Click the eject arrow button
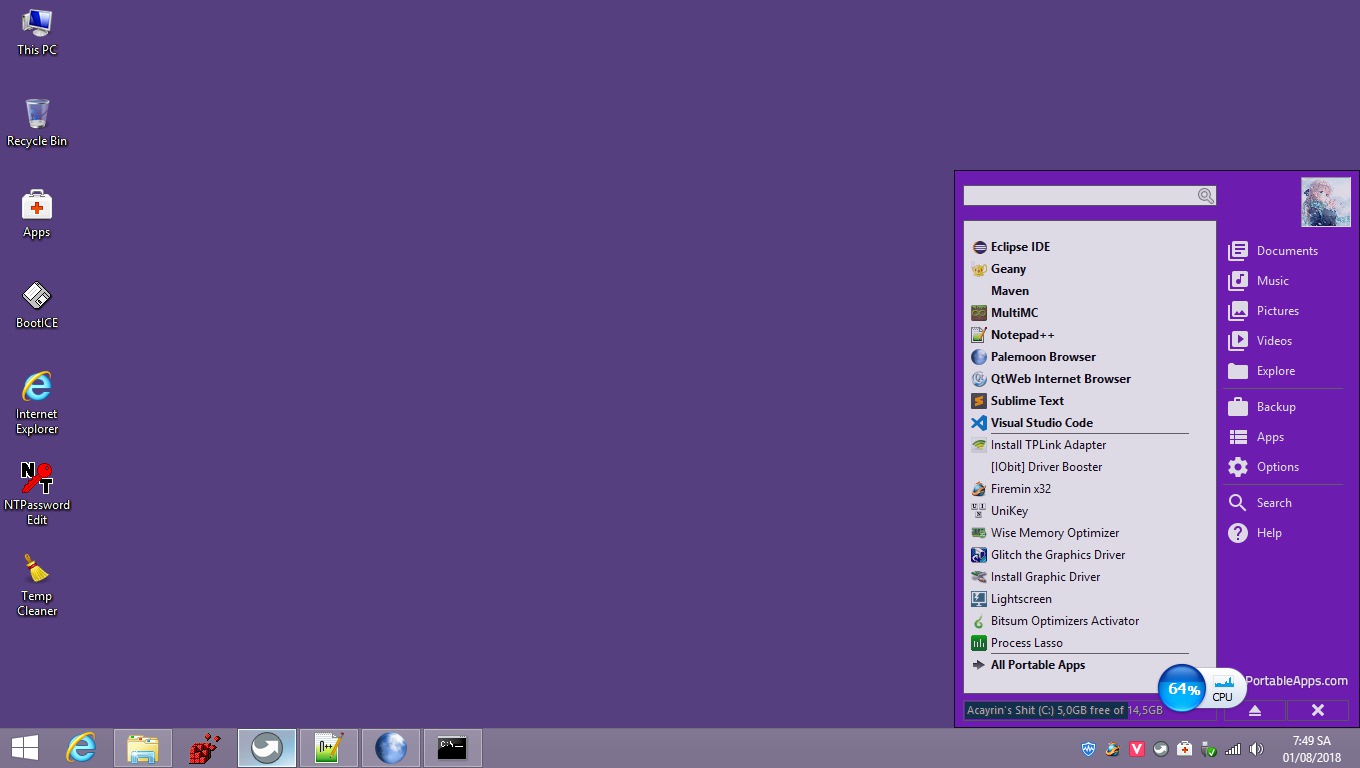Image resolution: width=1360 pixels, height=768 pixels. click(1254, 710)
